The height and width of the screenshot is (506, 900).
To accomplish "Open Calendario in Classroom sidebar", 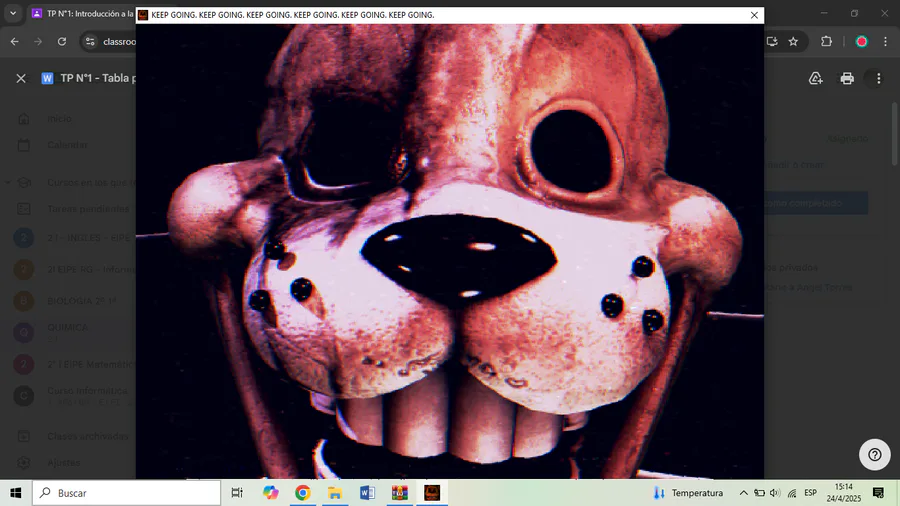I will (68, 145).
